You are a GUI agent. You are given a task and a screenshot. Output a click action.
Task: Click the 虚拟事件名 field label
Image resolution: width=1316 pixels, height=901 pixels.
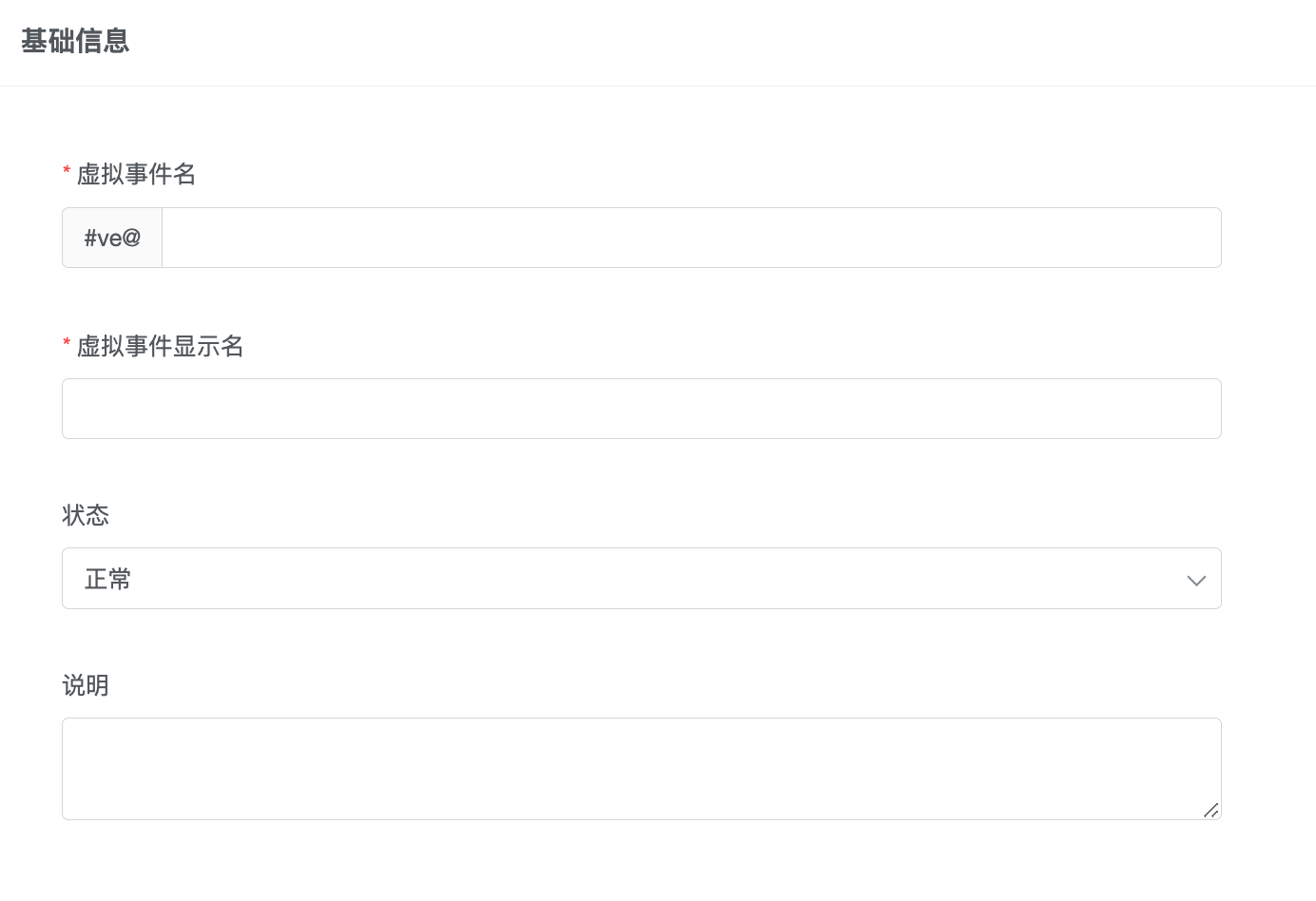136,174
